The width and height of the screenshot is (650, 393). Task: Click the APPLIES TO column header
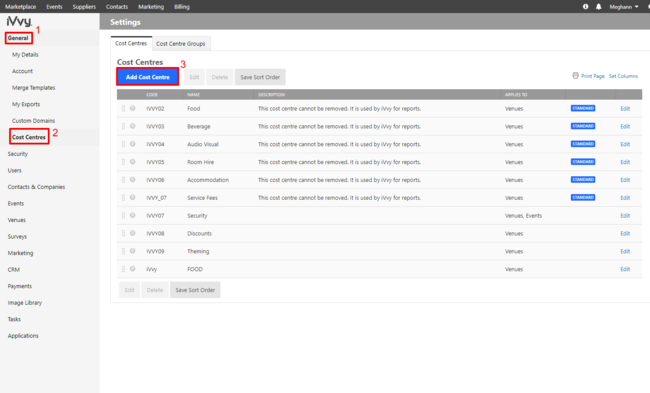click(516, 95)
